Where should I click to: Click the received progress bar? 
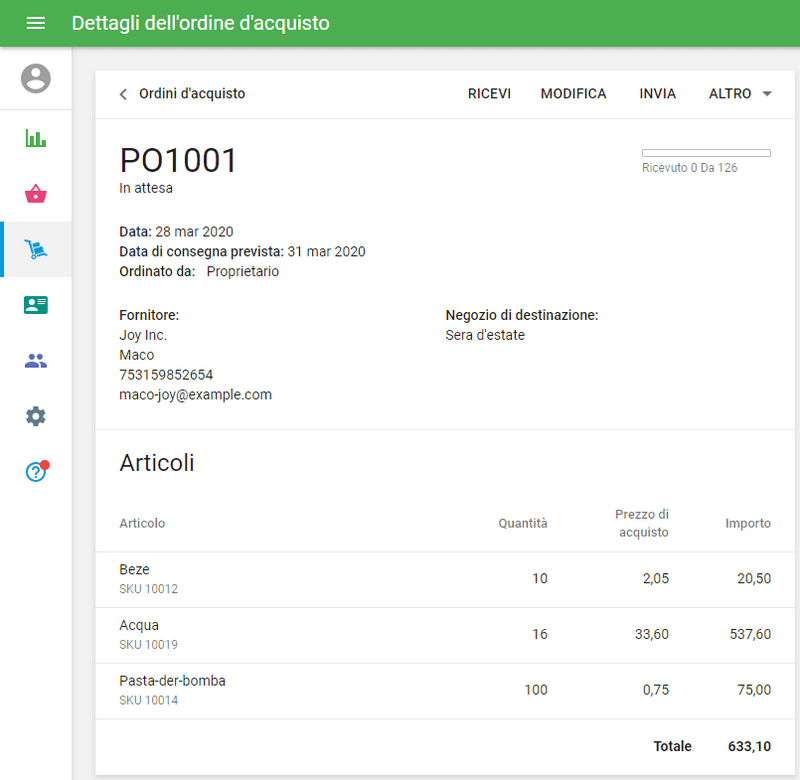click(x=706, y=153)
